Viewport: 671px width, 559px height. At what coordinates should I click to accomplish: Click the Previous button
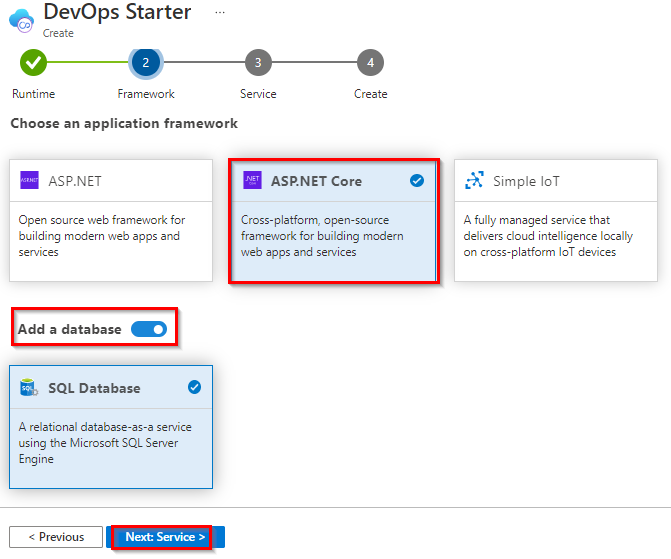[56, 537]
